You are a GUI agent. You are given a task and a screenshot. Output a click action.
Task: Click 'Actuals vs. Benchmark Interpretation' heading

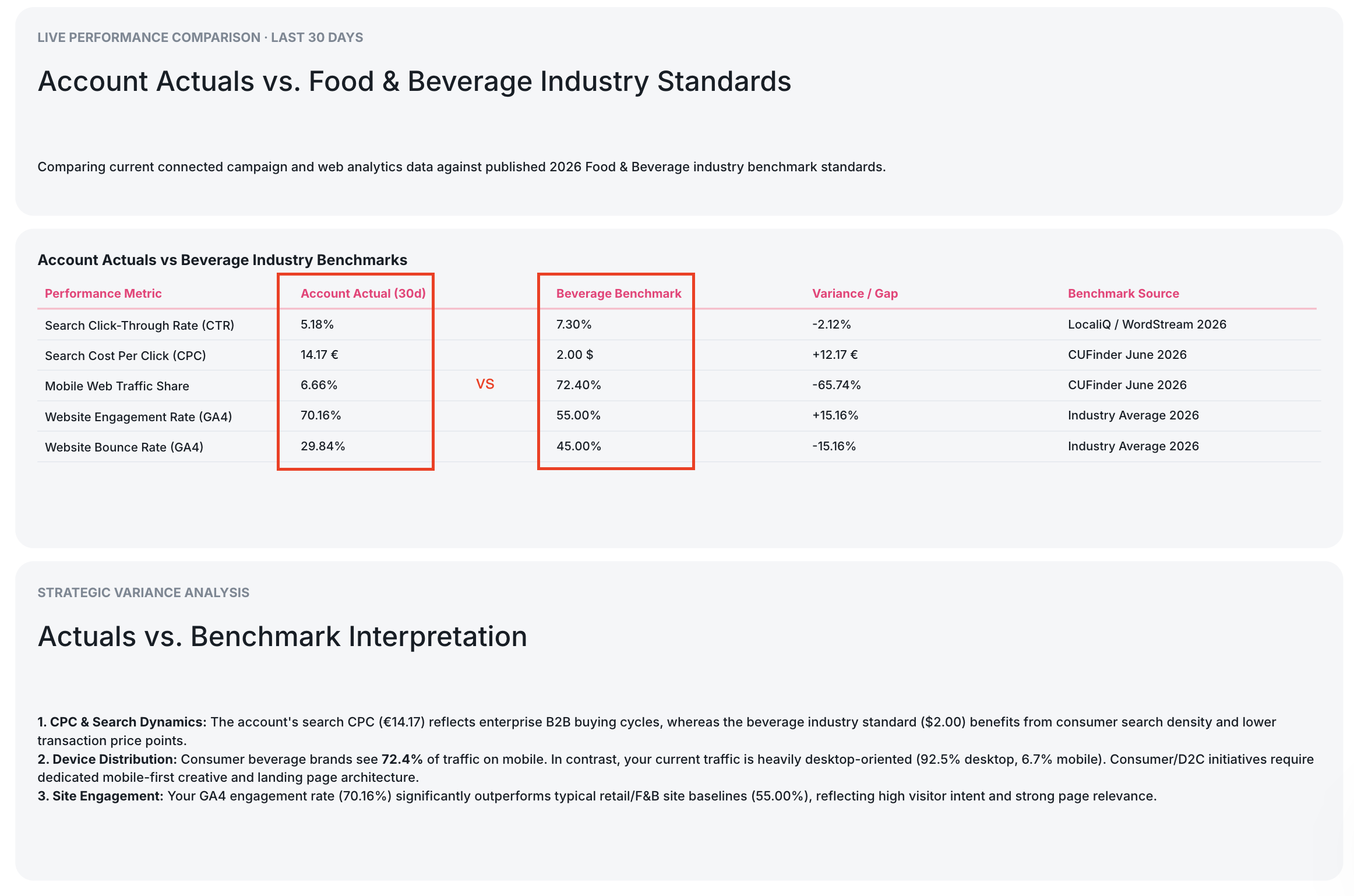click(283, 636)
